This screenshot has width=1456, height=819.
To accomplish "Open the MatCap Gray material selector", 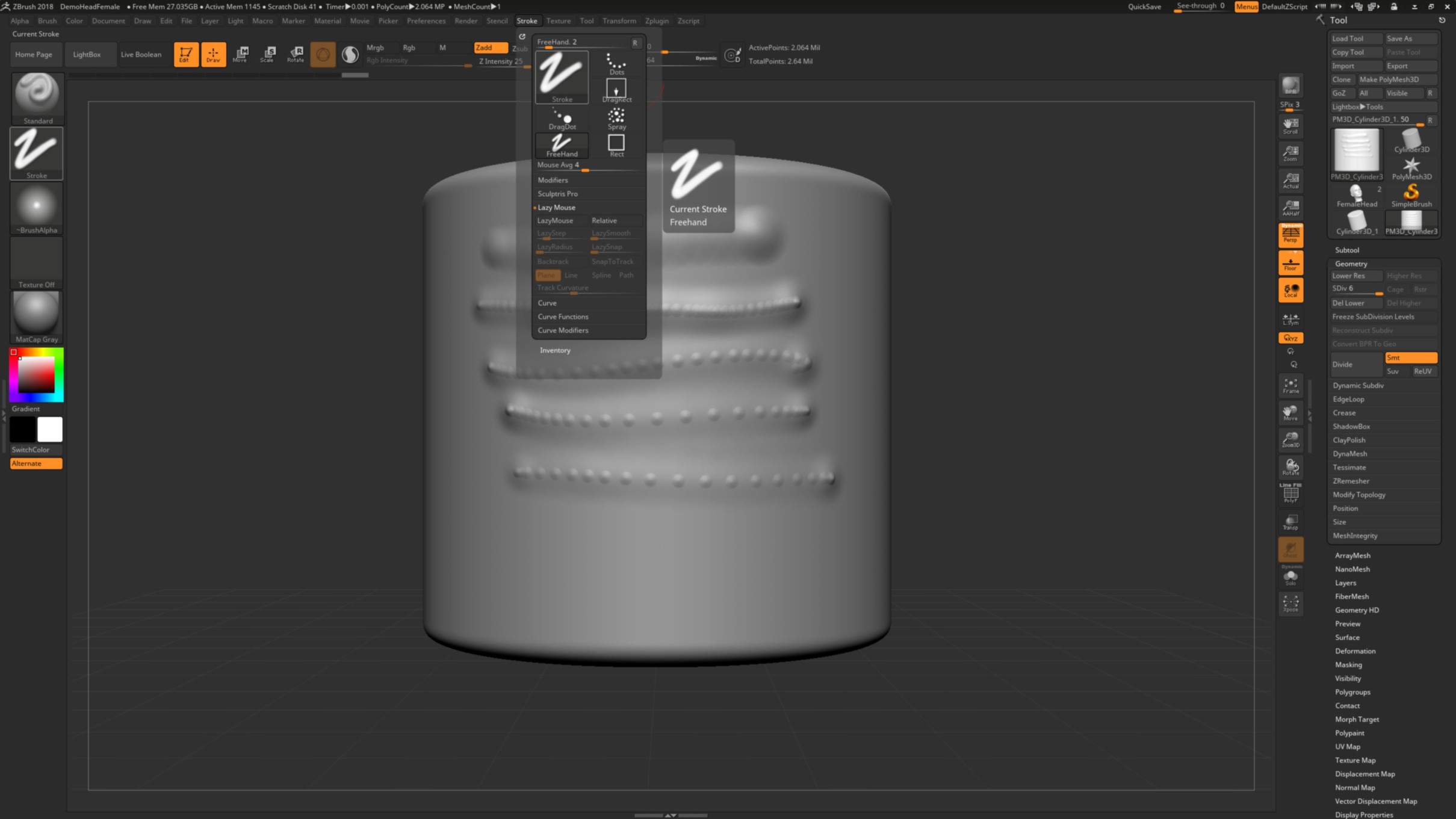I will pos(37,318).
